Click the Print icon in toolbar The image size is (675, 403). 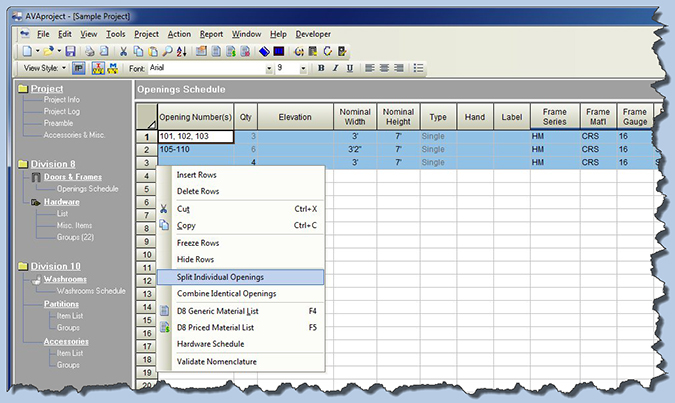[x=91, y=51]
